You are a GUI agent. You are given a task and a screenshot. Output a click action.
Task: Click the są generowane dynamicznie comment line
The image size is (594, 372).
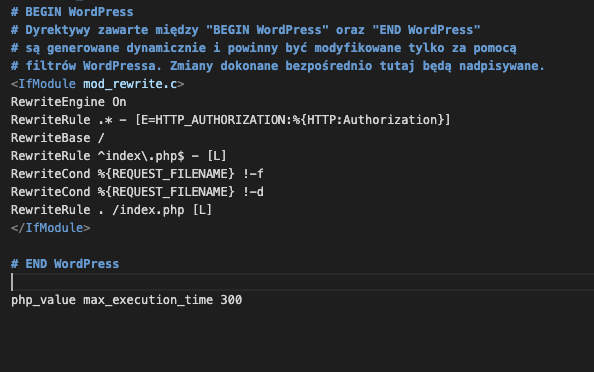(264, 48)
